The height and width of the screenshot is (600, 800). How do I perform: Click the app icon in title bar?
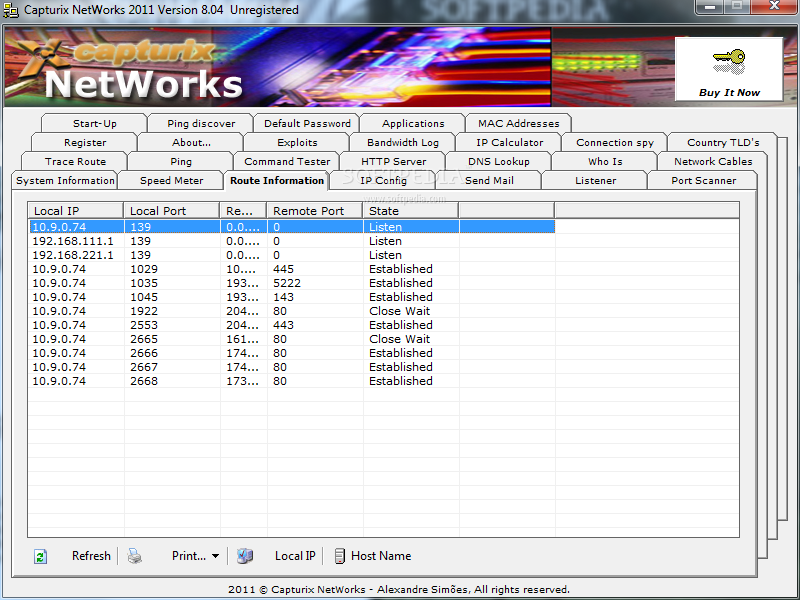coord(11,10)
